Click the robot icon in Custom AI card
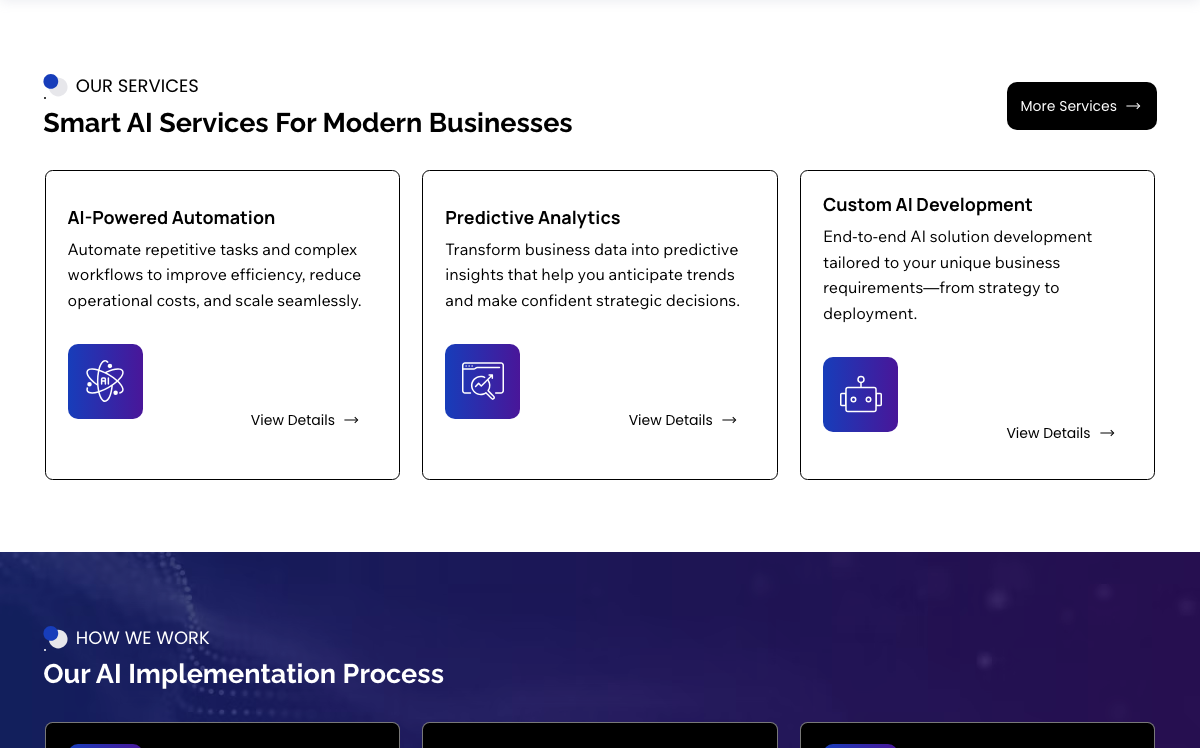The image size is (1200, 748). pos(860,394)
